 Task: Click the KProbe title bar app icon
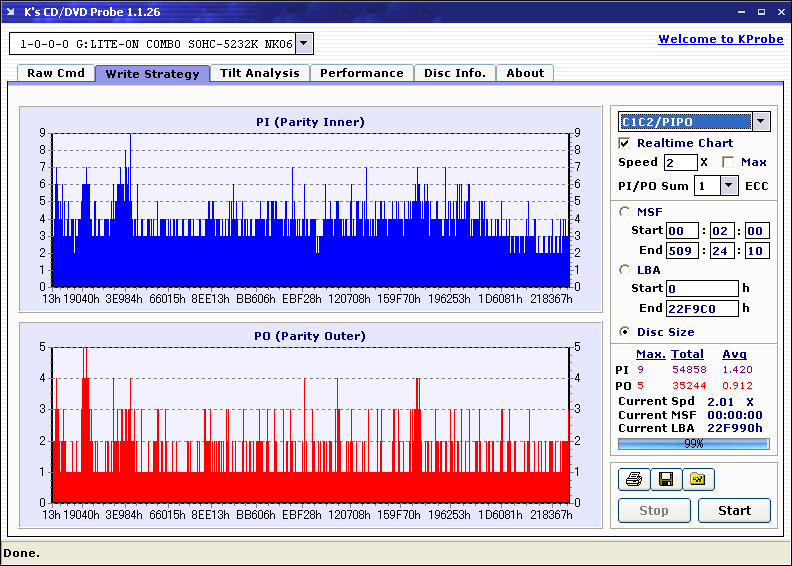click(x=12, y=12)
